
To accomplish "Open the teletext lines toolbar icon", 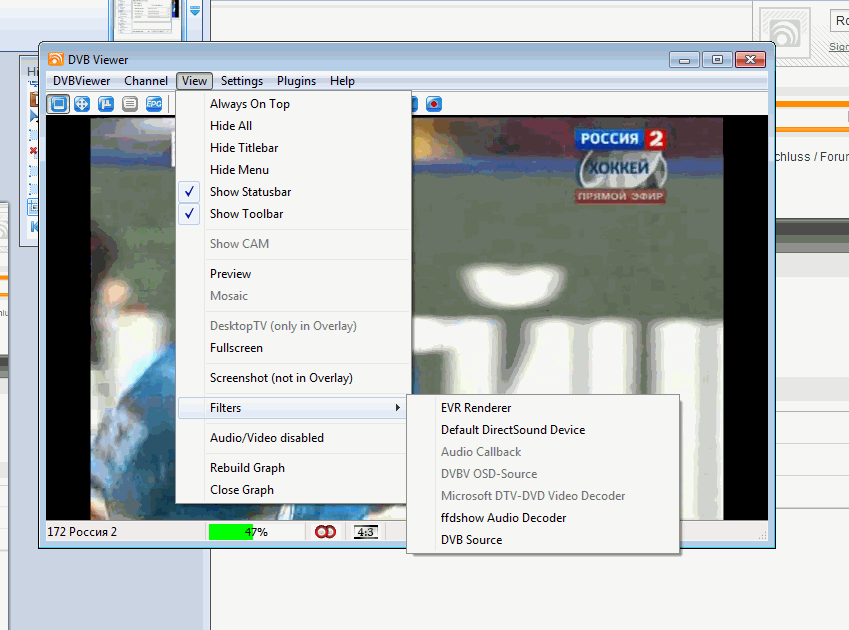I will (130, 103).
